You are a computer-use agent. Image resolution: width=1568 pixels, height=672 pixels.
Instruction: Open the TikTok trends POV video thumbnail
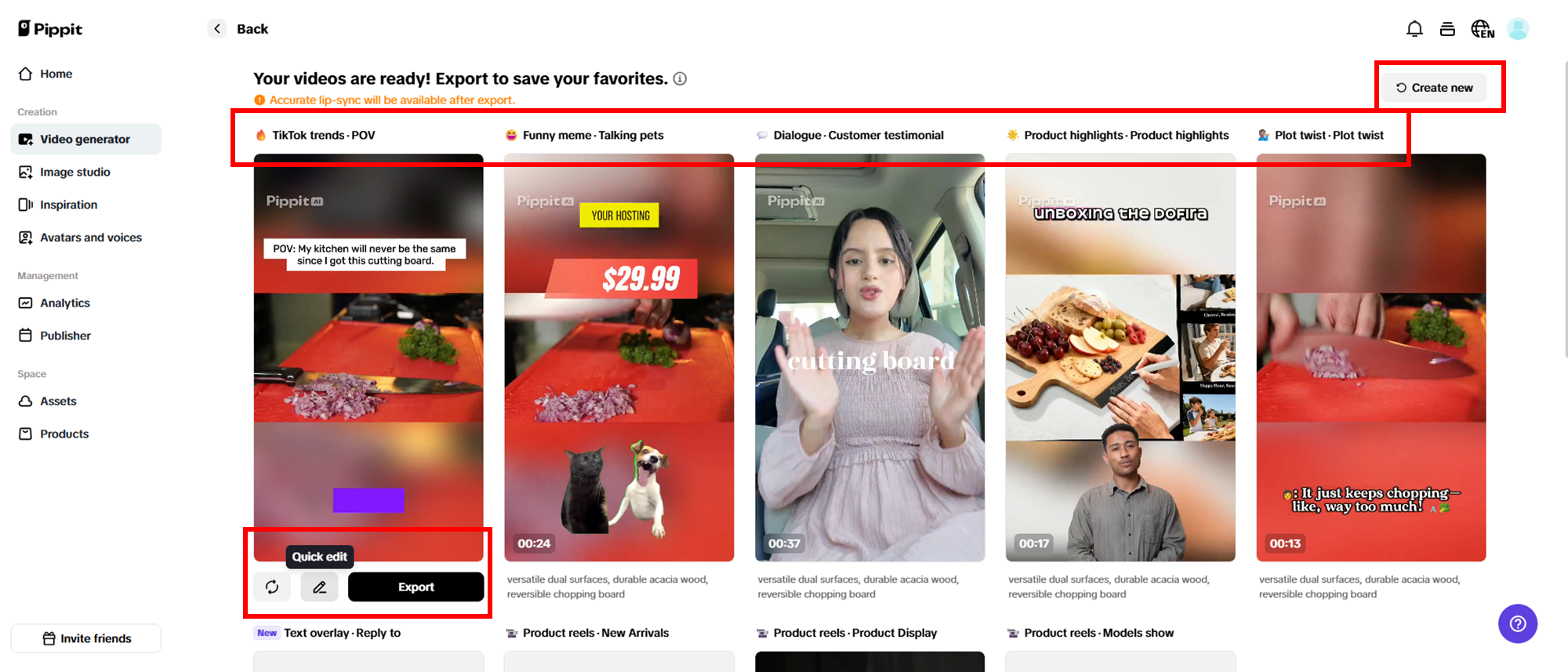[x=368, y=358]
